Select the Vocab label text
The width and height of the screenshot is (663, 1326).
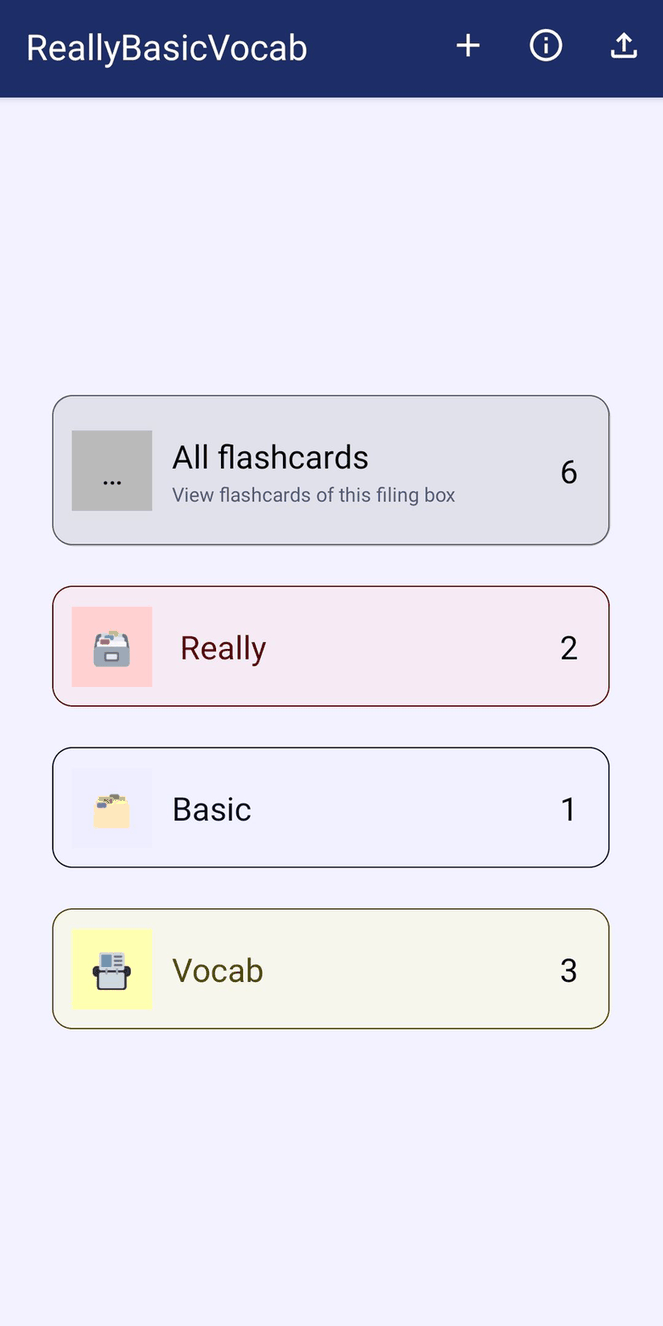pos(217,969)
